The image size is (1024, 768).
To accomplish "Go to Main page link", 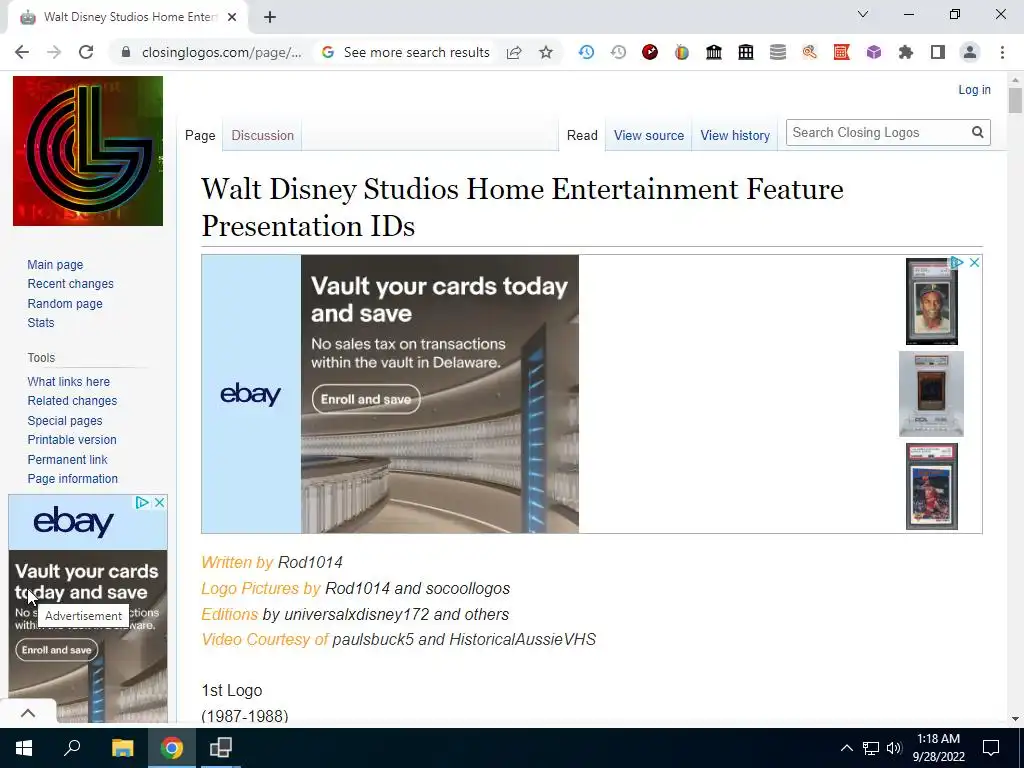I will pos(56,265).
